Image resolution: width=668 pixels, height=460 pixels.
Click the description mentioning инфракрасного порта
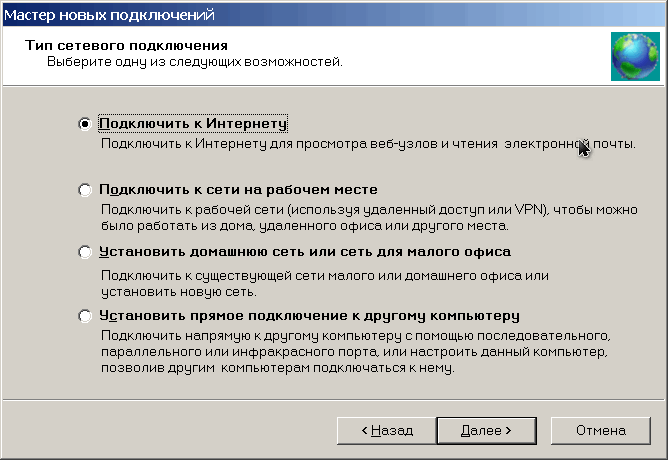(x=354, y=352)
